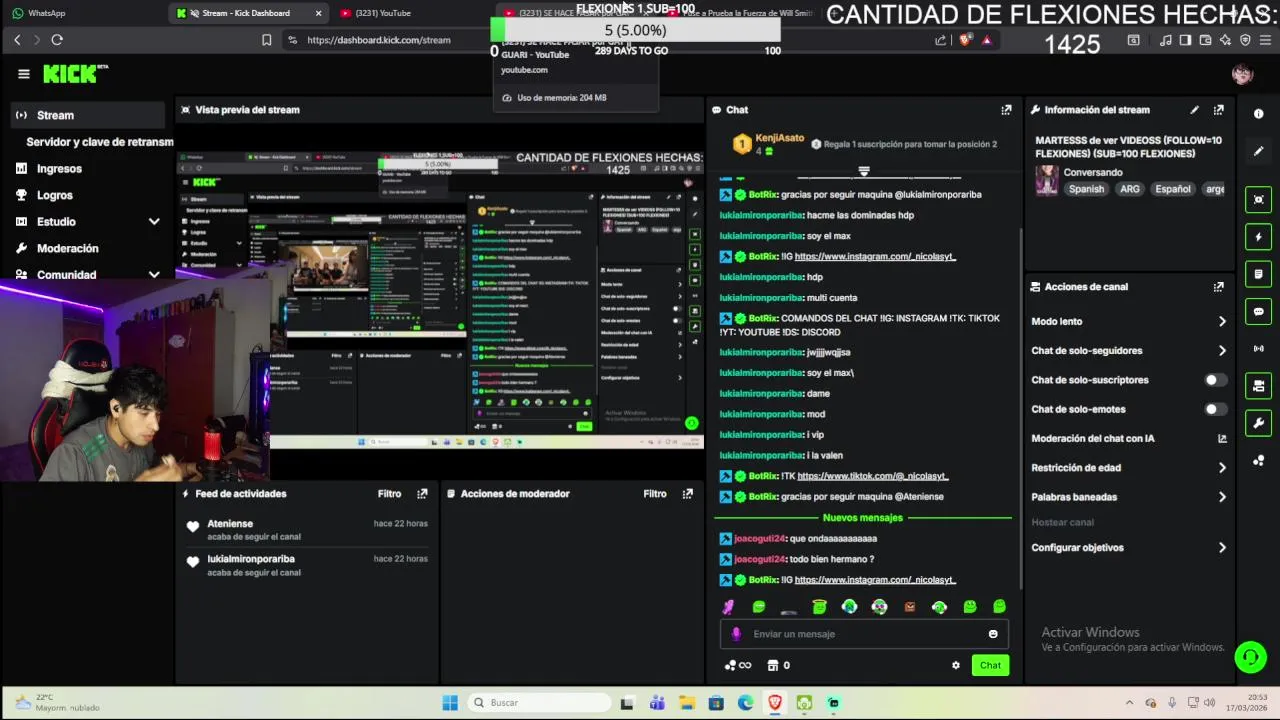Open Microsoft Edge from taskbar
The height and width of the screenshot is (720, 1280).
[x=745, y=703]
